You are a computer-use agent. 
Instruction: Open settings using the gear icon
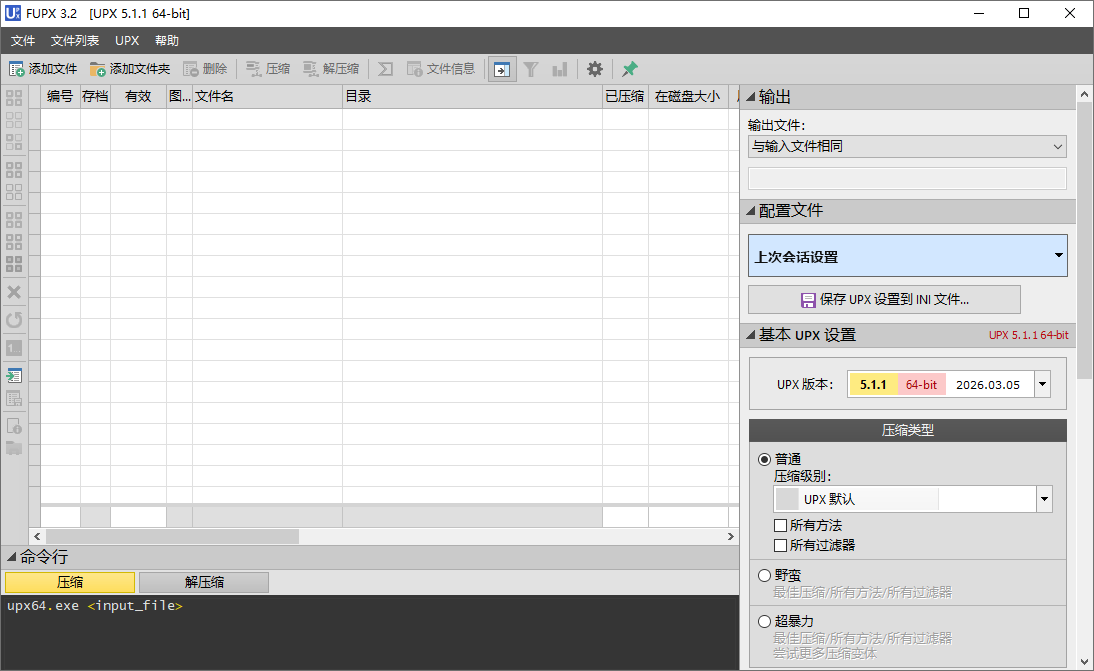(x=594, y=69)
